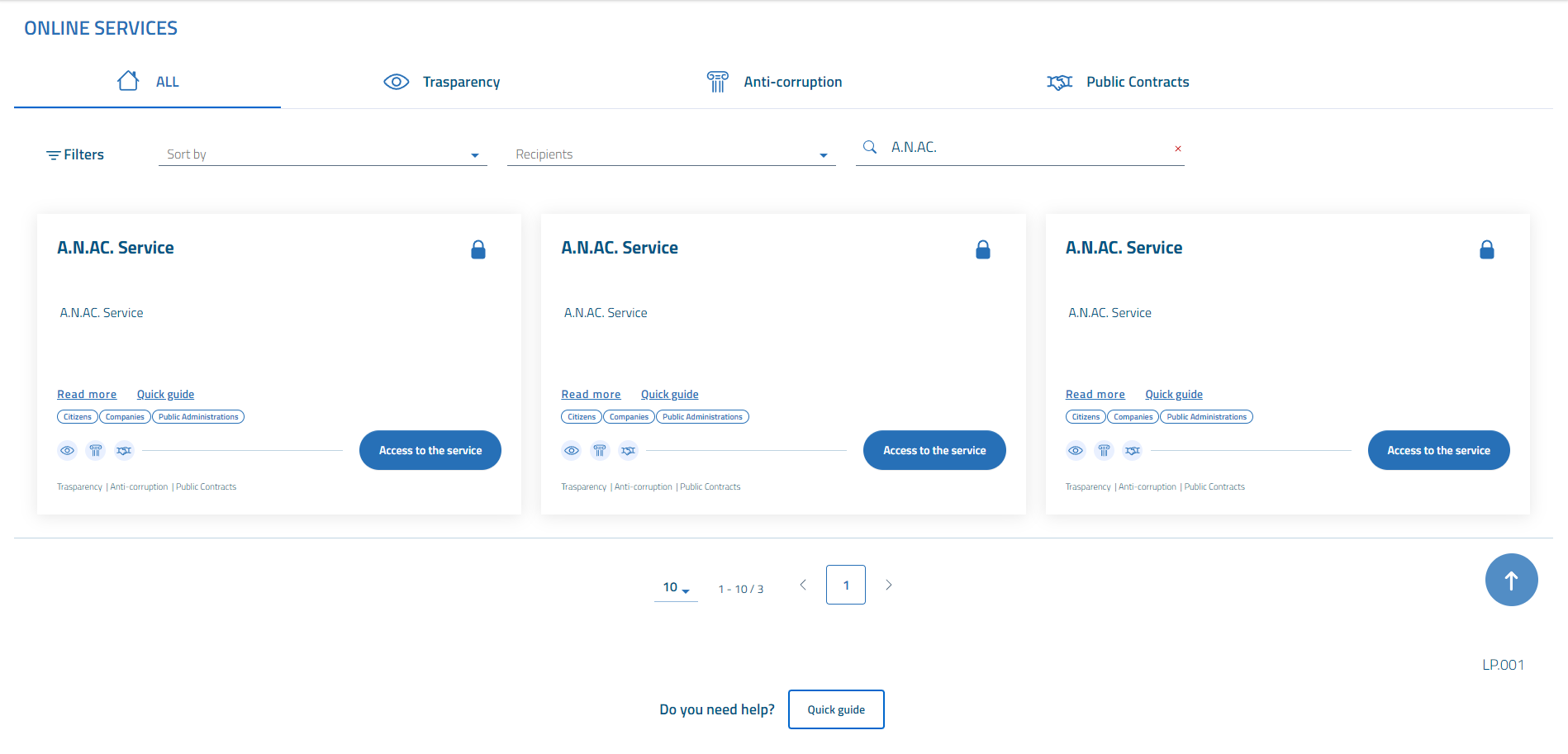This screenshot has width=1568, height=754.
Task: Toggle the Companies tag in the second card
Action: (629, 417)
